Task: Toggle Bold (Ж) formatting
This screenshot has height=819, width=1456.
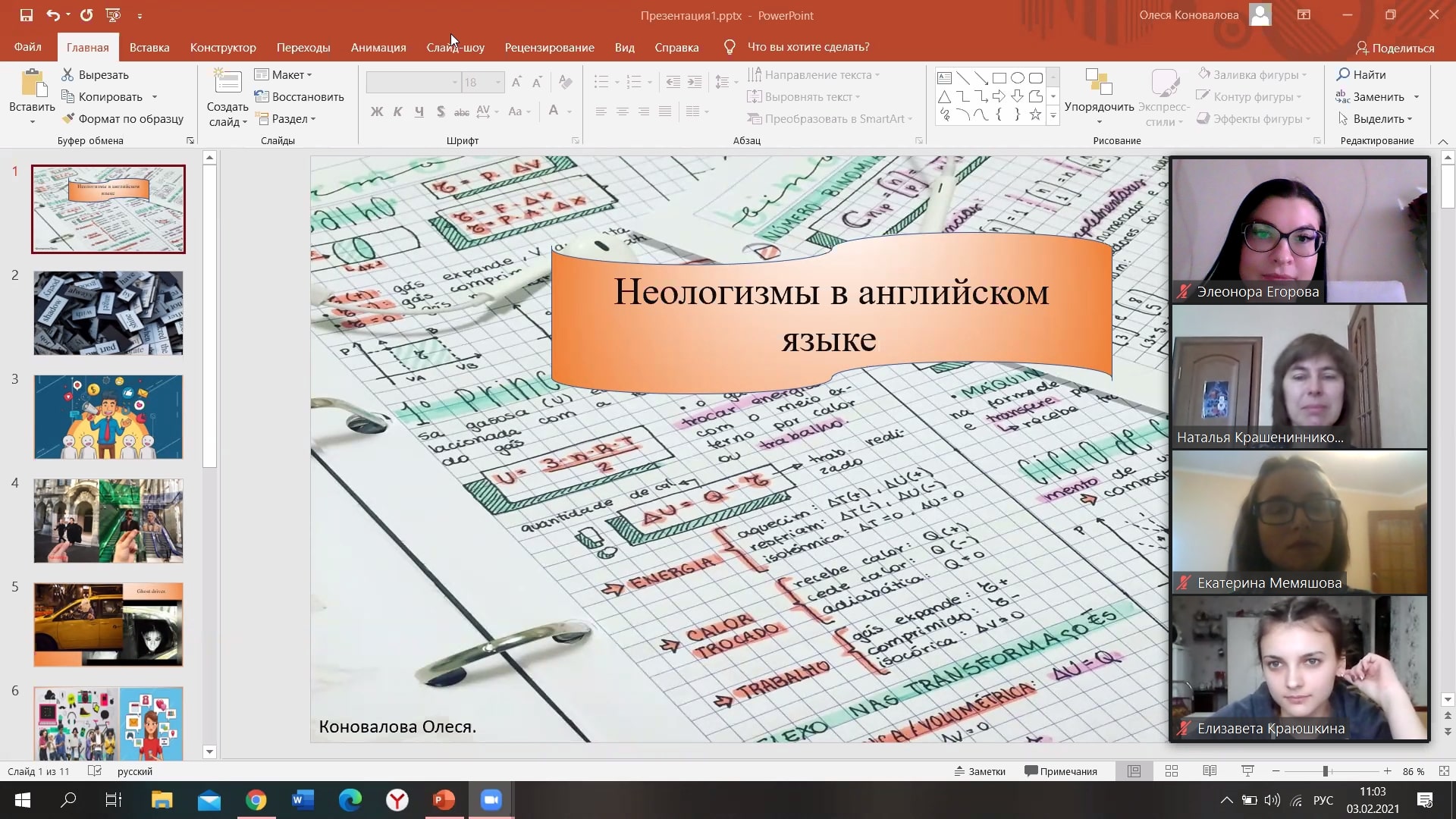Action: (x=377, y=111)
